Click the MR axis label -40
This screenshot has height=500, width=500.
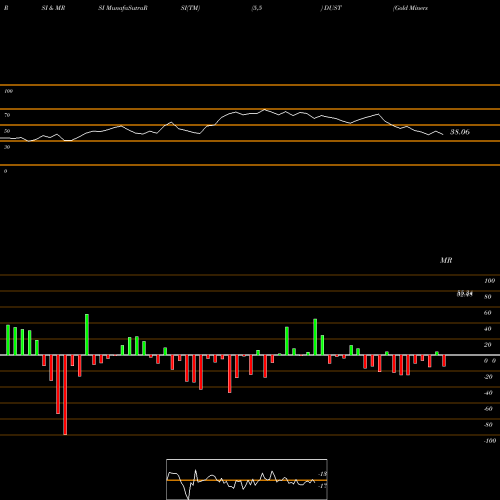click(x=488, y=393)
